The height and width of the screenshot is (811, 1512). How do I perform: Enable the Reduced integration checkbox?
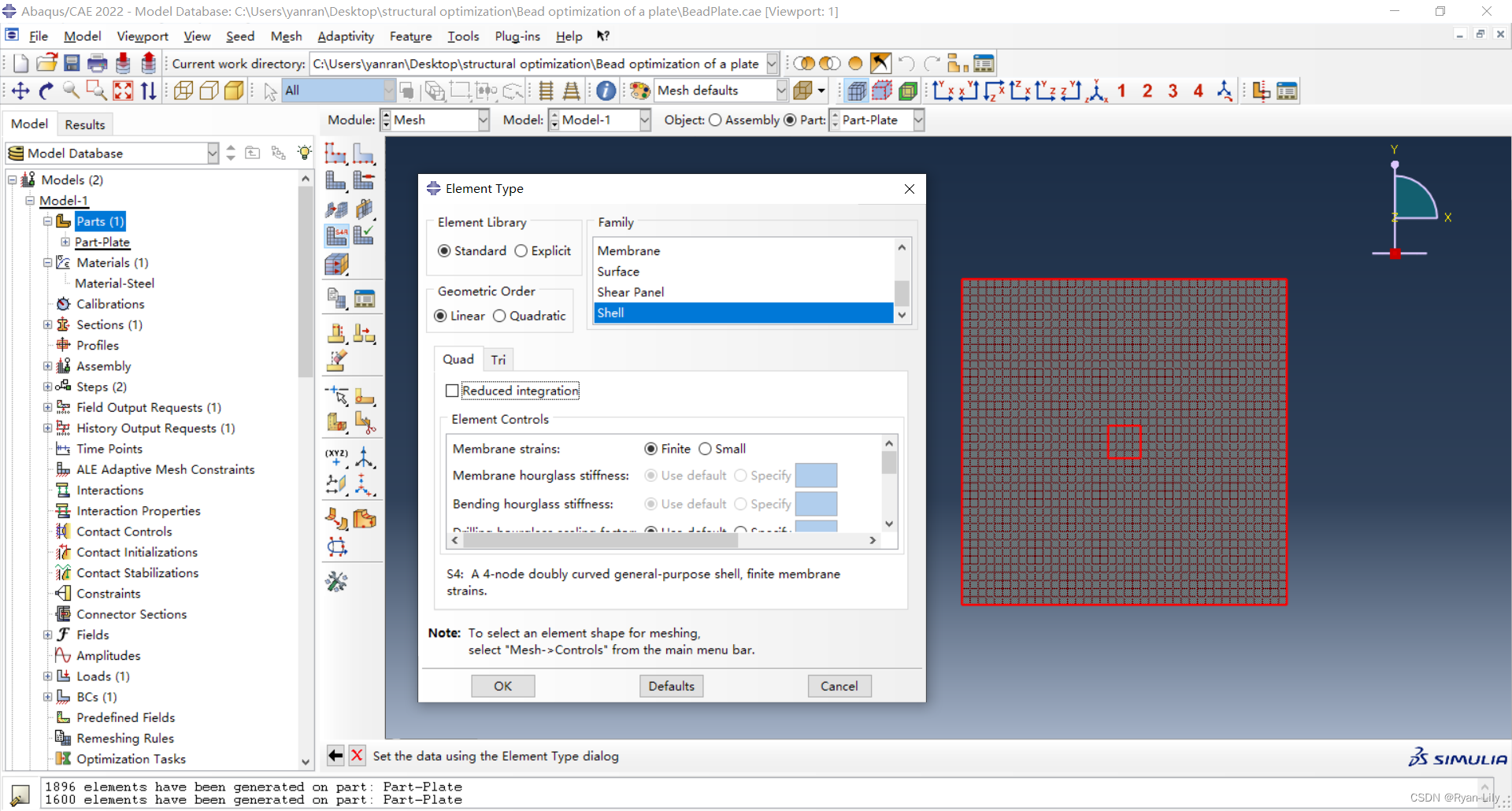pos(452,391)
